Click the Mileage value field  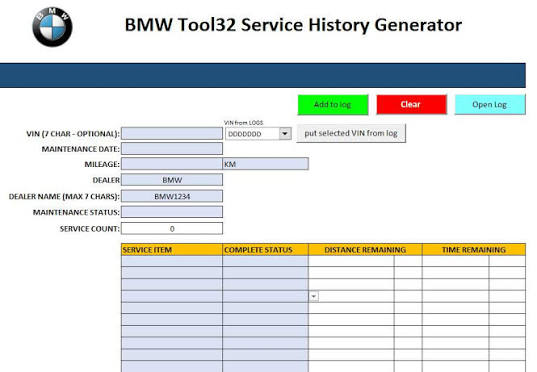pos(172,164)
